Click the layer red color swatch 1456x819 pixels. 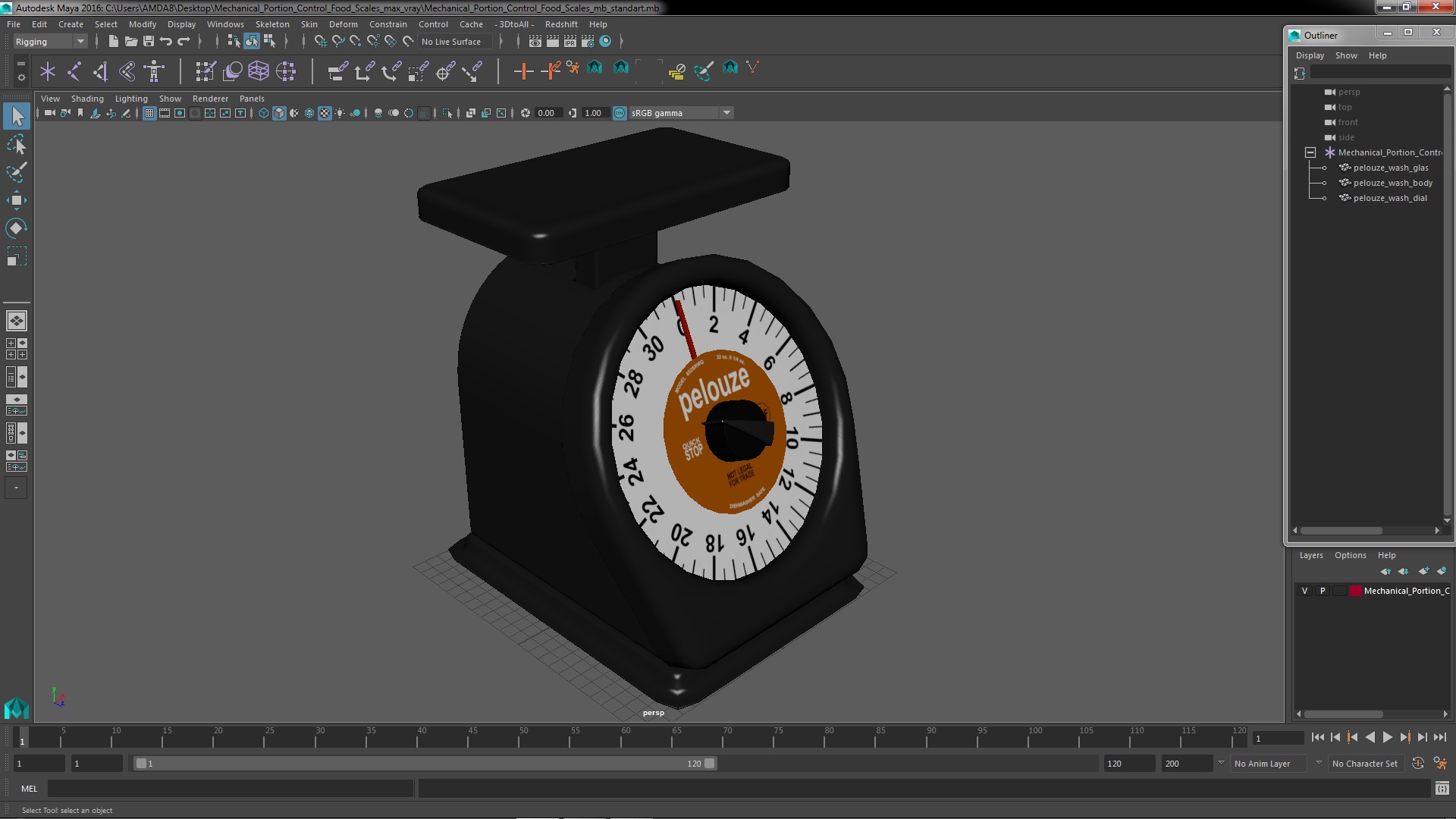pyautogui.click(x=1355, y=591)
